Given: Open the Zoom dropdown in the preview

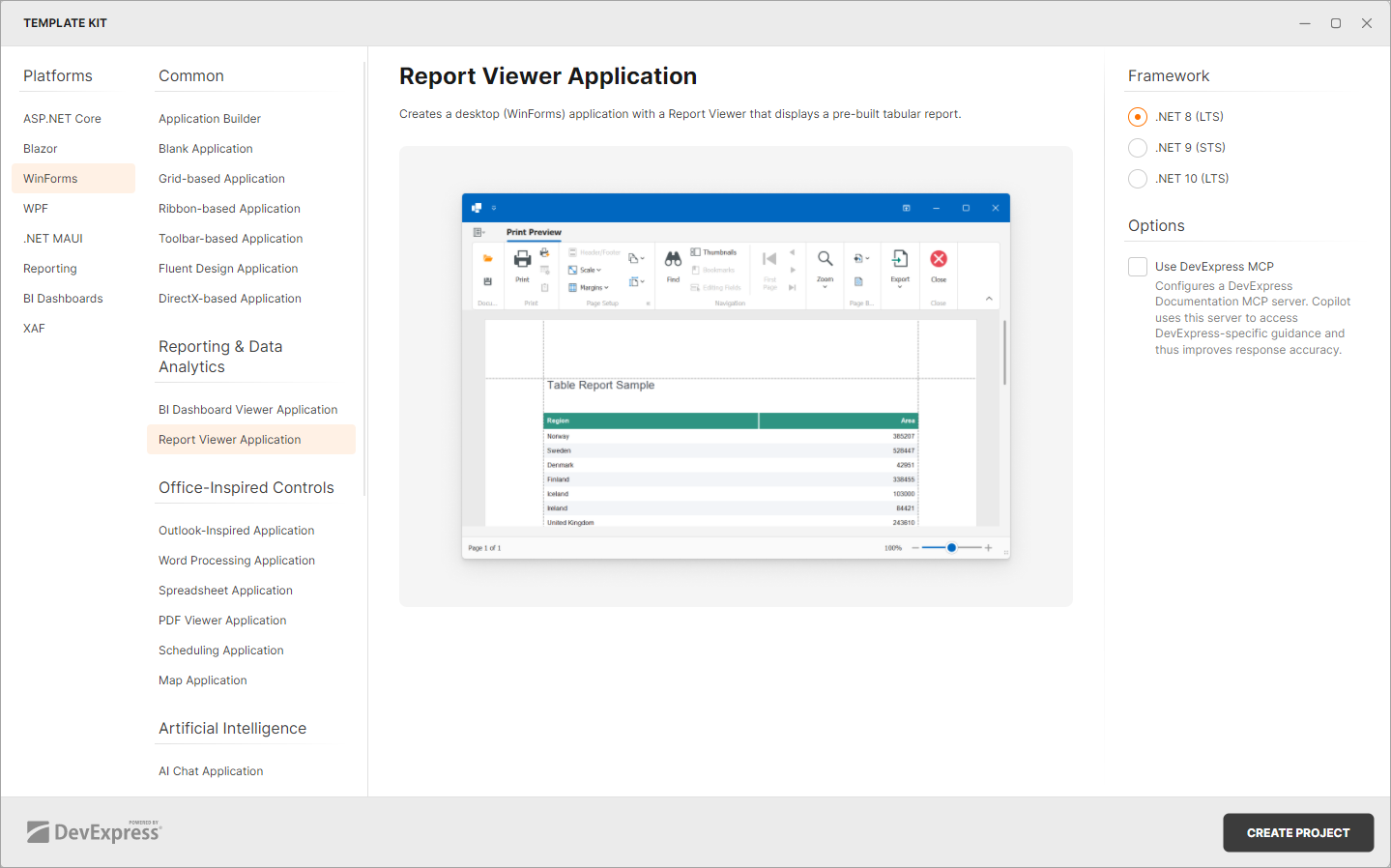Looking at the screenshot, I should click(x=824, y=285).
